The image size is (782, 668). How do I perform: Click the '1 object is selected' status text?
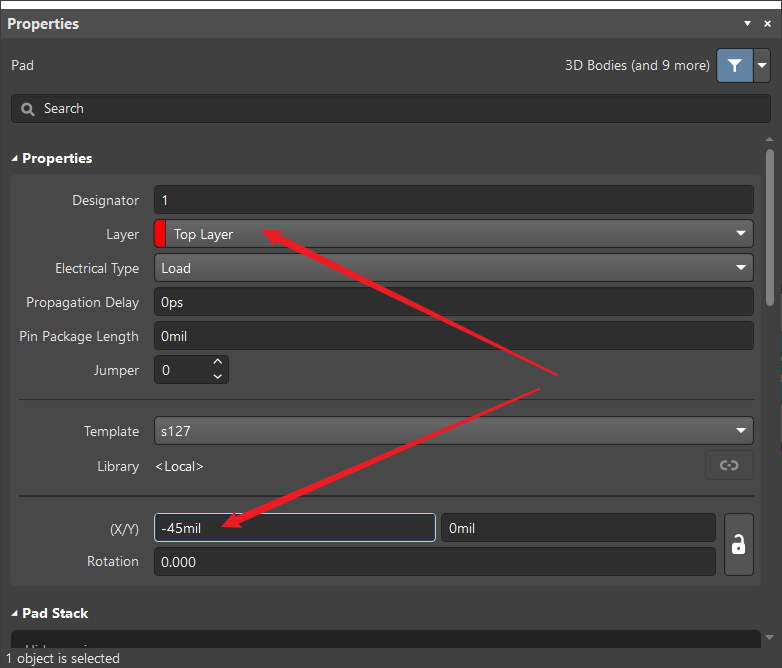[63, 658]
